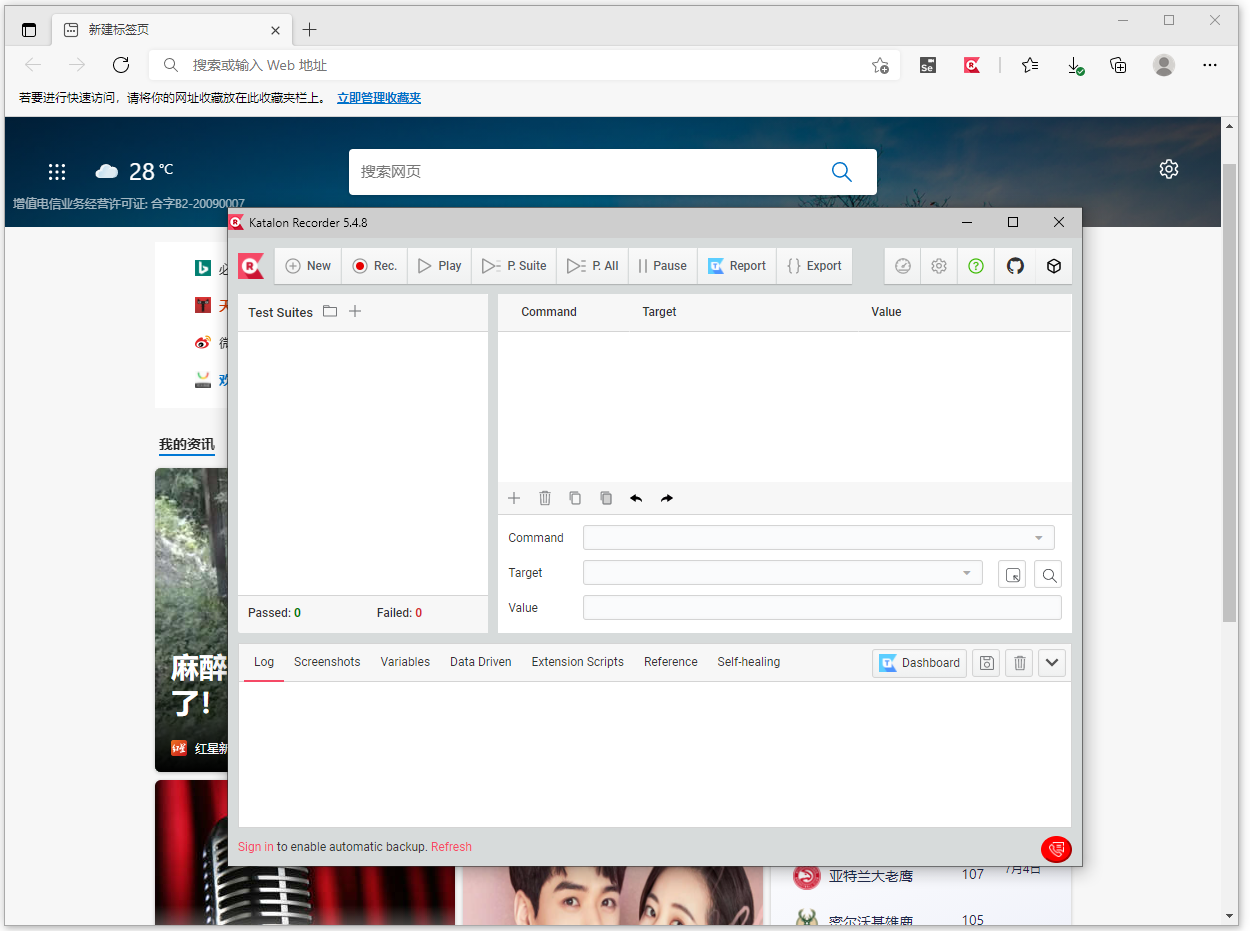Open Edge Downloads icon
This screenshot has width=1250, height=931.
[x=1075, y=65]
